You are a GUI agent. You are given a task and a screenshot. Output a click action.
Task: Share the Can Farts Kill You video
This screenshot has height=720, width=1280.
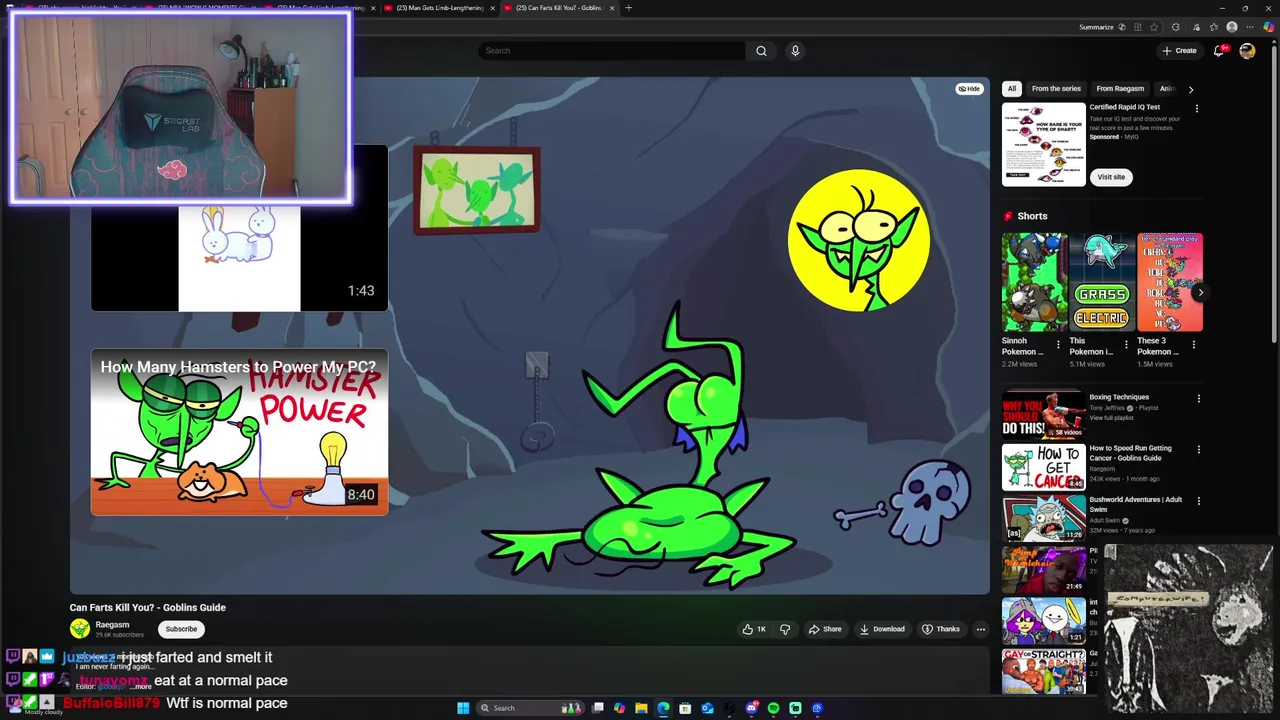[825, 629]
